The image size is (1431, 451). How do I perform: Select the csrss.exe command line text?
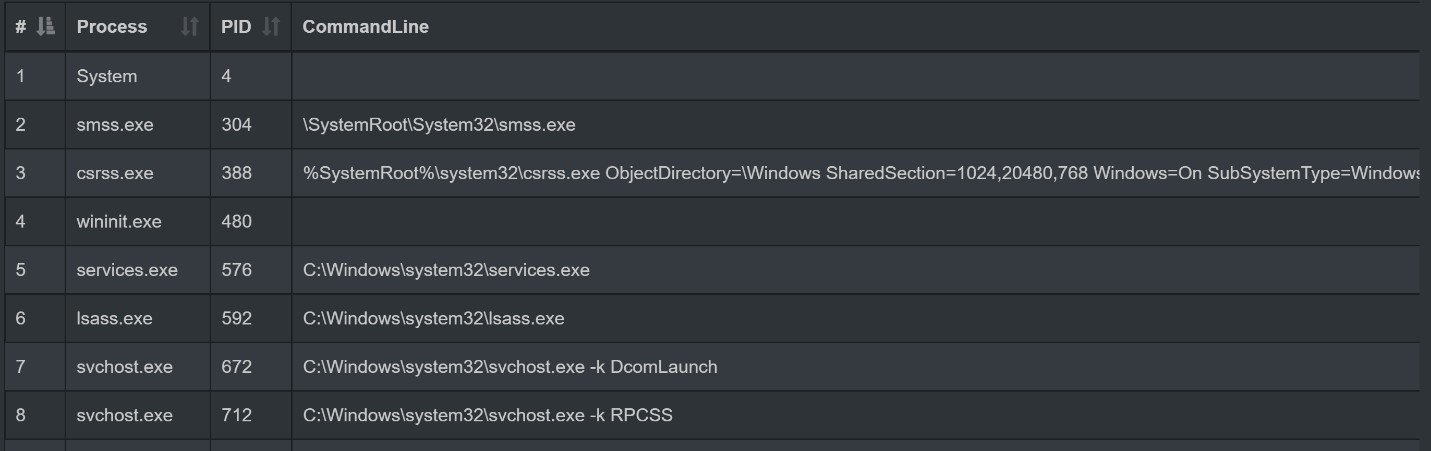861,173
